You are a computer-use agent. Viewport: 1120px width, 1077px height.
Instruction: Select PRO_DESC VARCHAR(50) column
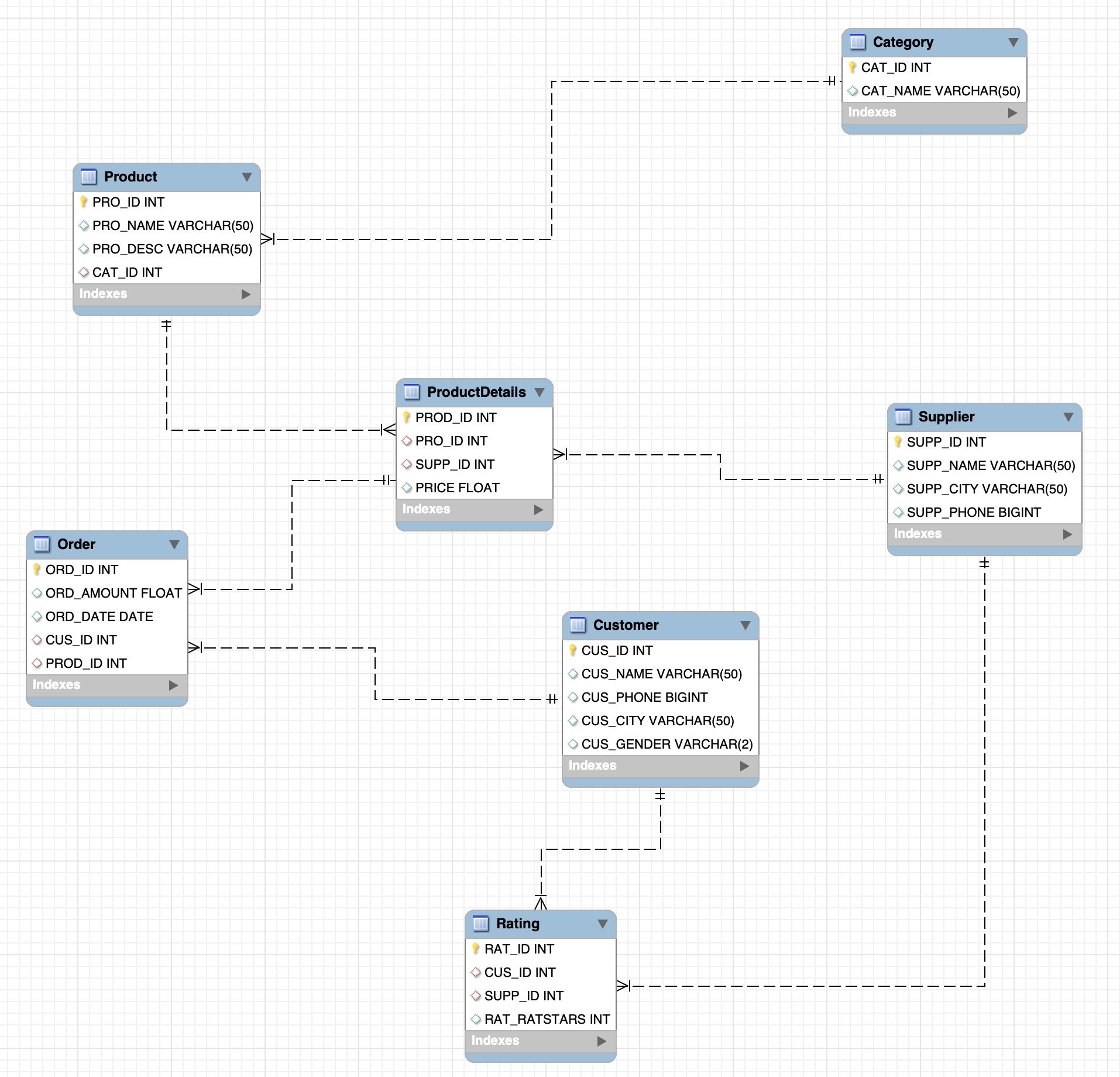coord(167,249)
